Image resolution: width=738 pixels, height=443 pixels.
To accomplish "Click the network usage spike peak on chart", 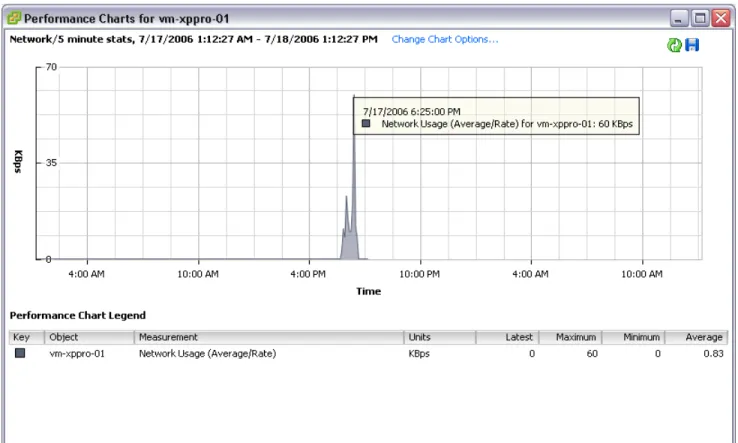I will (354, 96).
